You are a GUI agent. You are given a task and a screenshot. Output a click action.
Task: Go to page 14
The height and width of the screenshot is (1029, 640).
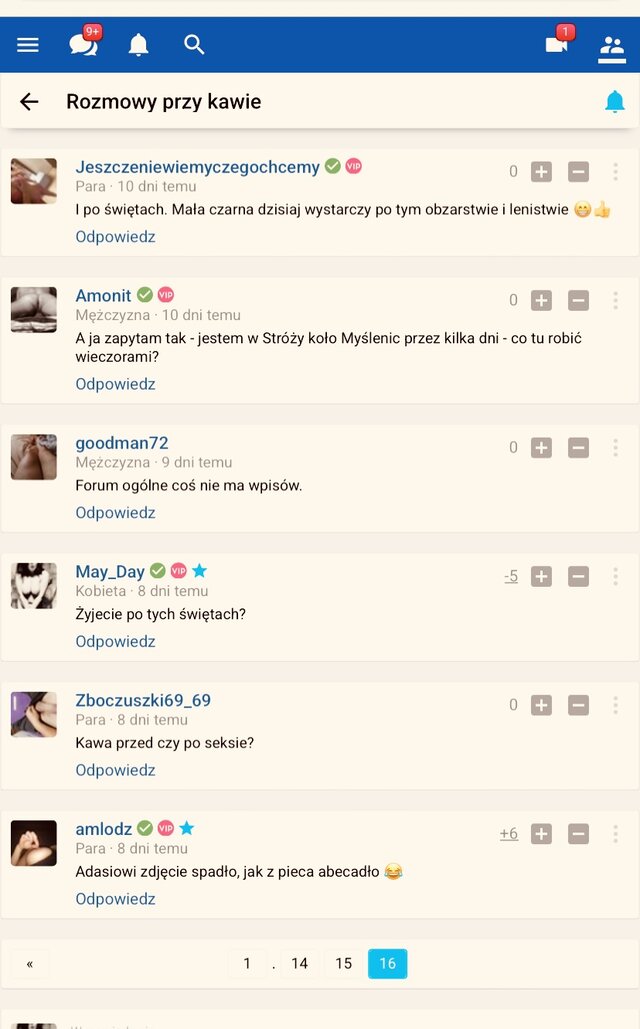[299, 963]
